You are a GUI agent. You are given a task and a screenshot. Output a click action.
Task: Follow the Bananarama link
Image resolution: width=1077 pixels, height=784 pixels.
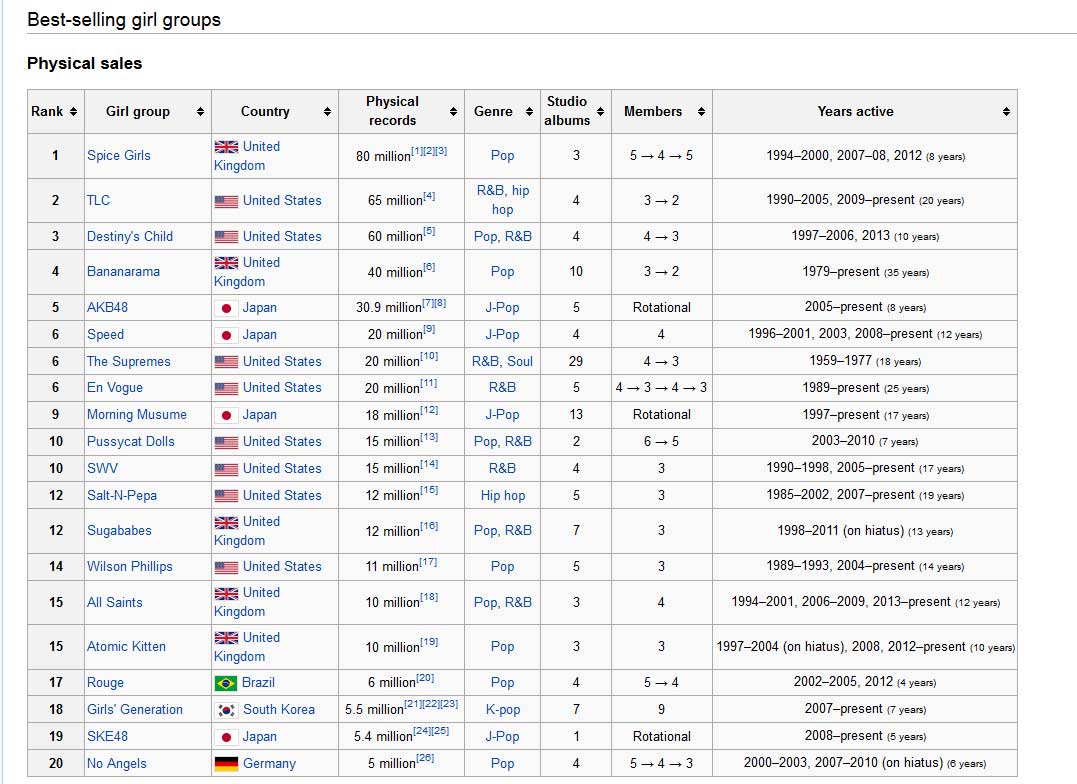click(123, 271)
